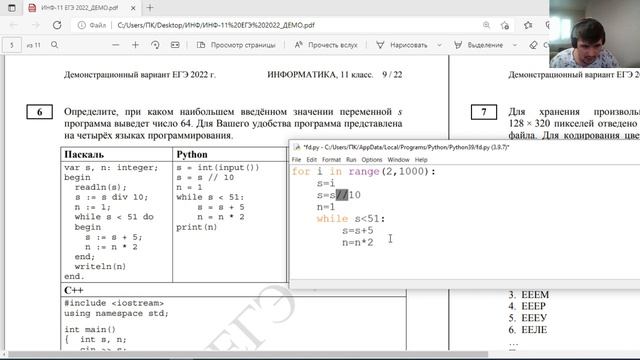Click the webcam video overlay

594,34
